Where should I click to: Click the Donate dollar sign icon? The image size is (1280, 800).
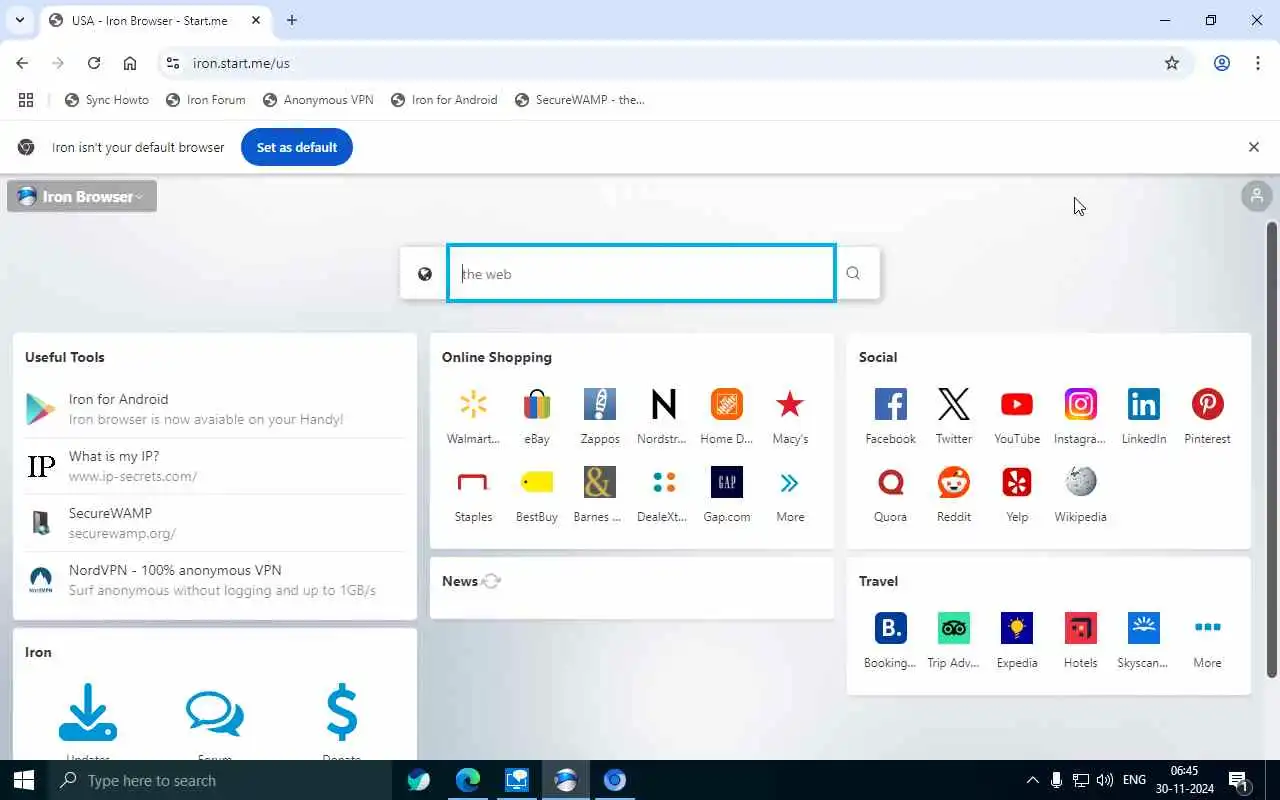(342, 712)
